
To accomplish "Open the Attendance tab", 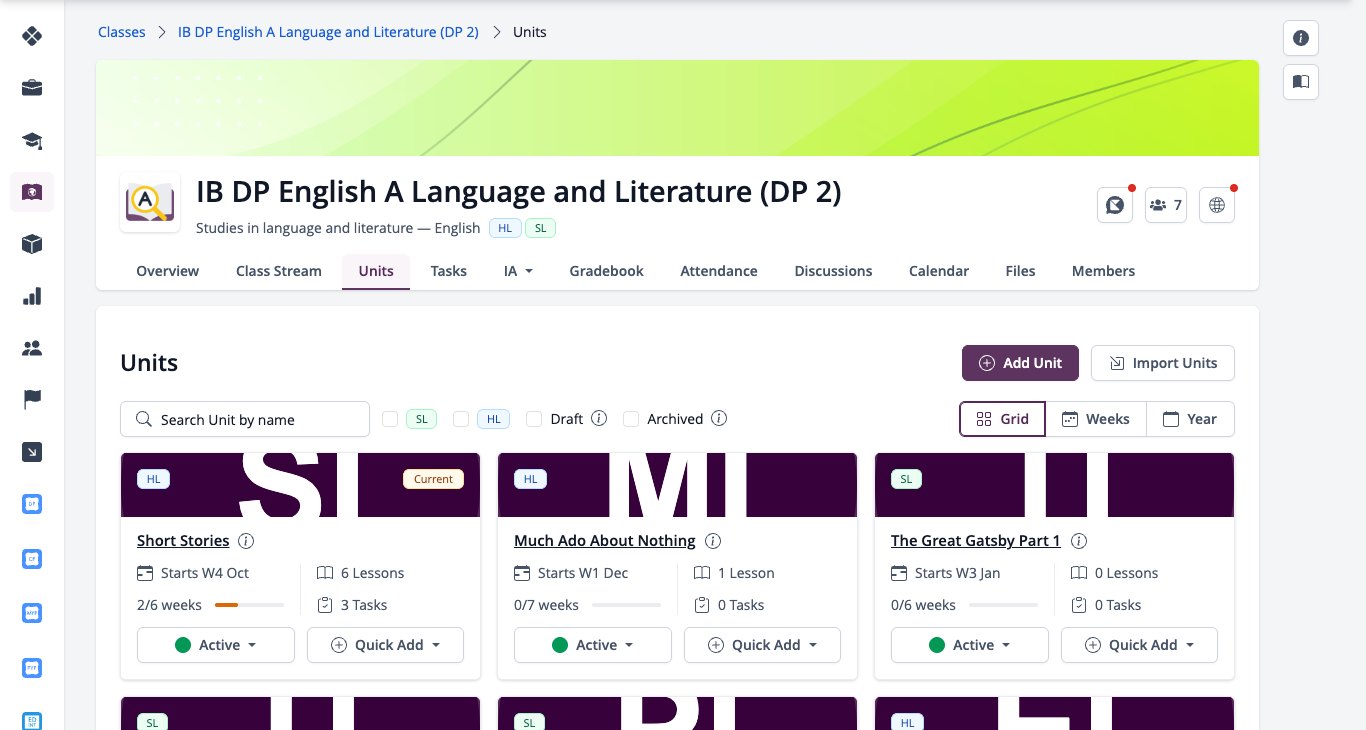I will (719, 271).
